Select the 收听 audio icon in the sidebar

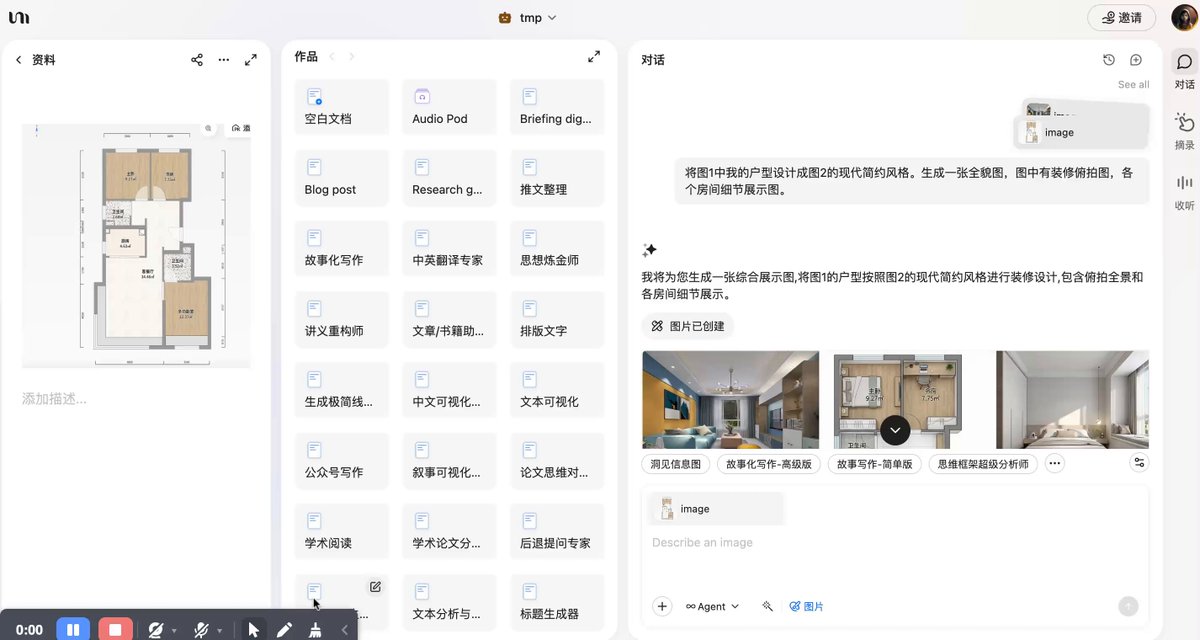coord(1183,185)
